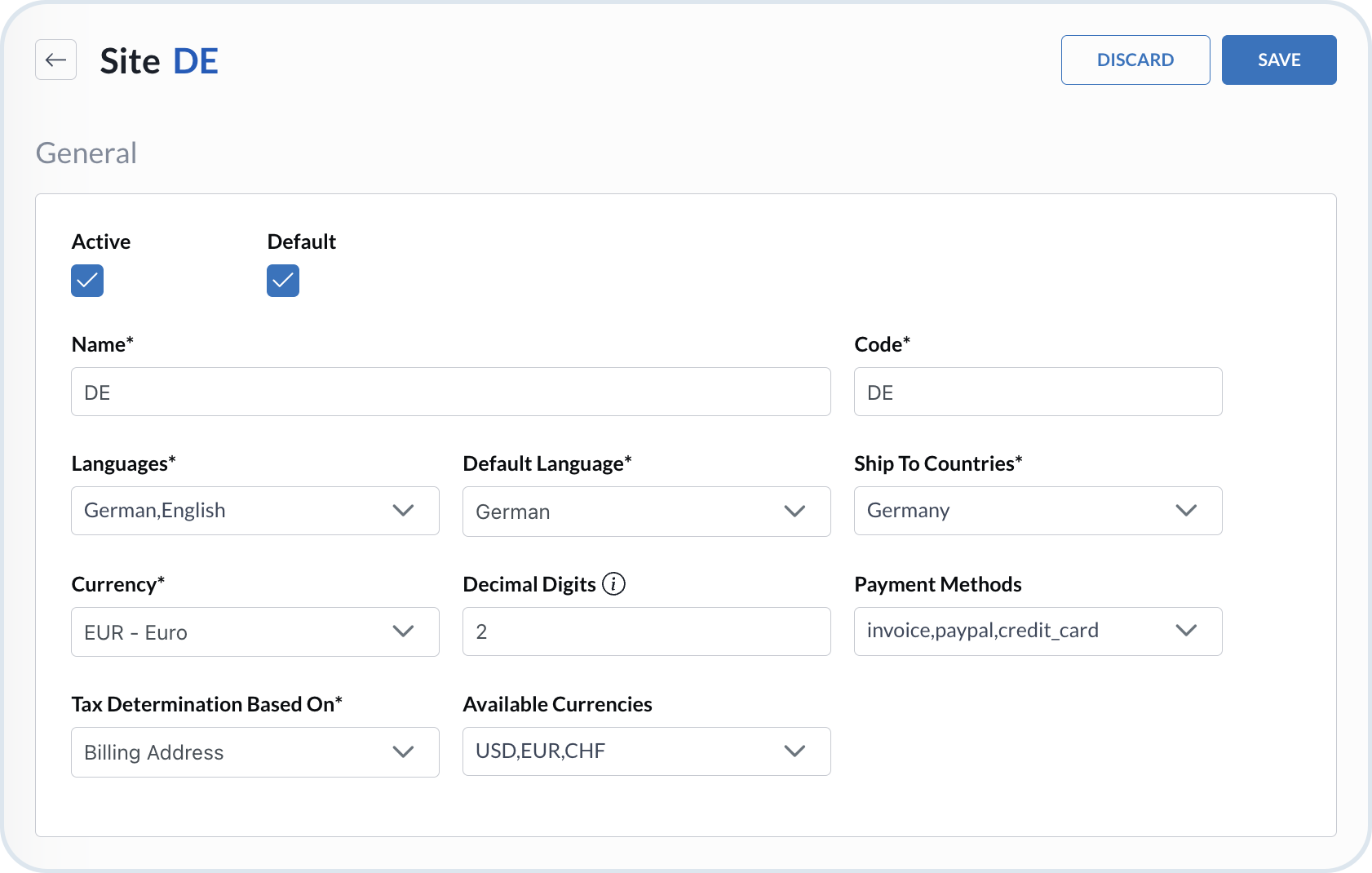The image size is (1372, 873).
Task: Focus the Name input field
Action: tap(450, 392)
